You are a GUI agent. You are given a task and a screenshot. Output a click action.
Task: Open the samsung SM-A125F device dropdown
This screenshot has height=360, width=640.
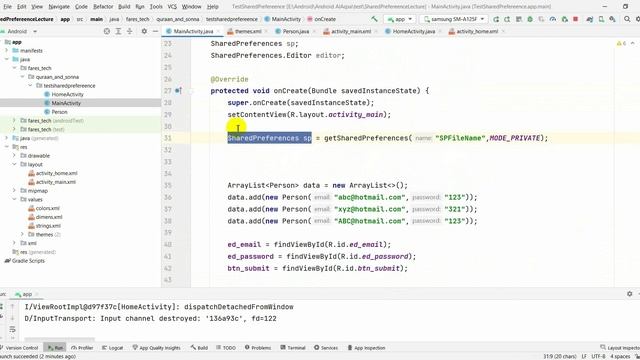coord(453,19)
